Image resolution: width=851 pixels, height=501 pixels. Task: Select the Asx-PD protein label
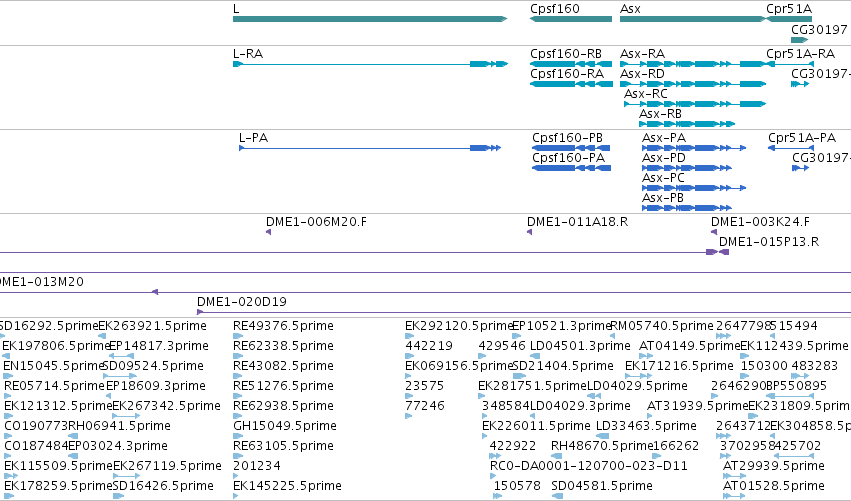pyautogui.click(x=664, y=158)
